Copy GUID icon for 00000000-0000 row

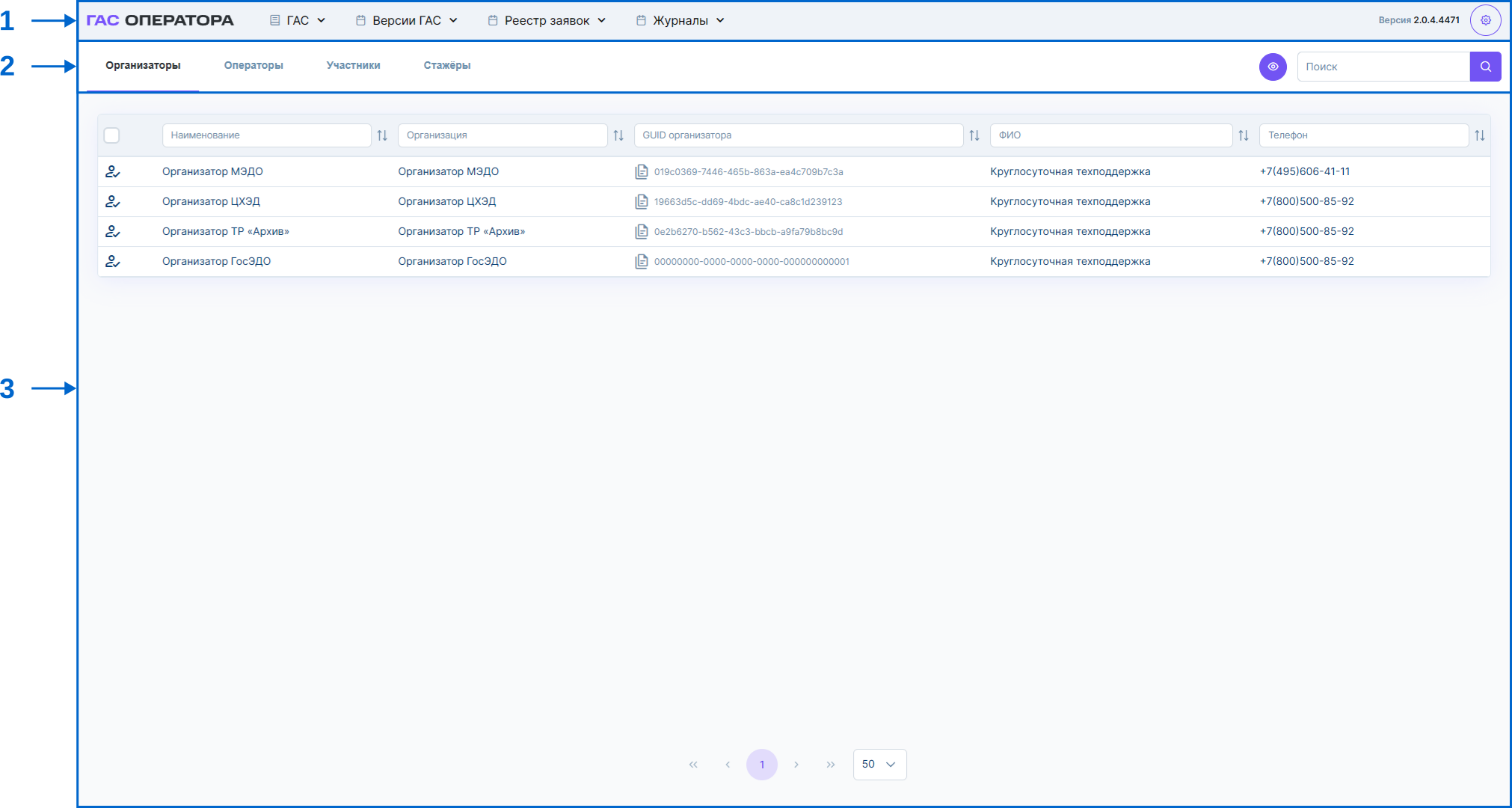(x=641, y=261)
